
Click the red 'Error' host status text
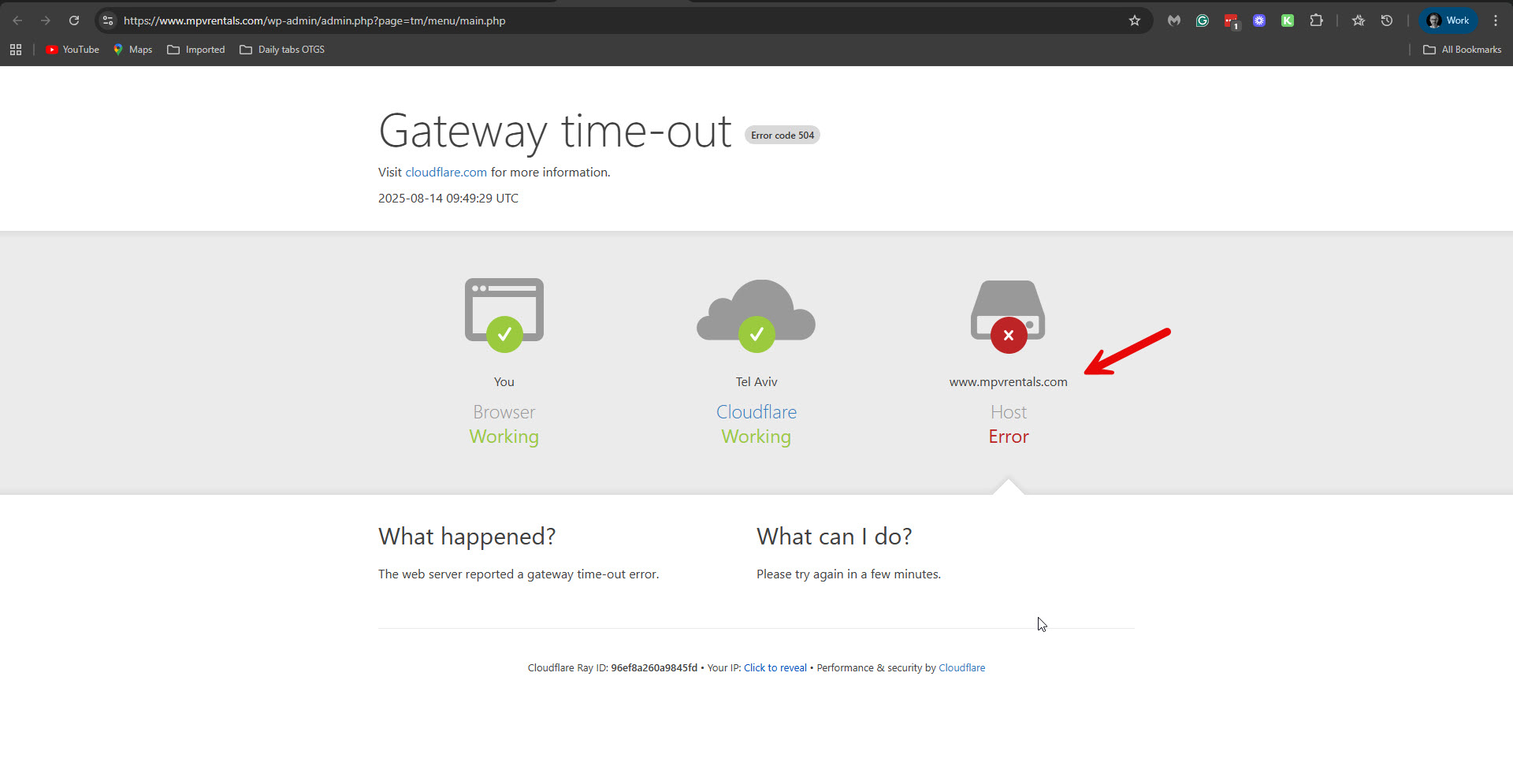pyautogui.click(x=1009, y=437)
